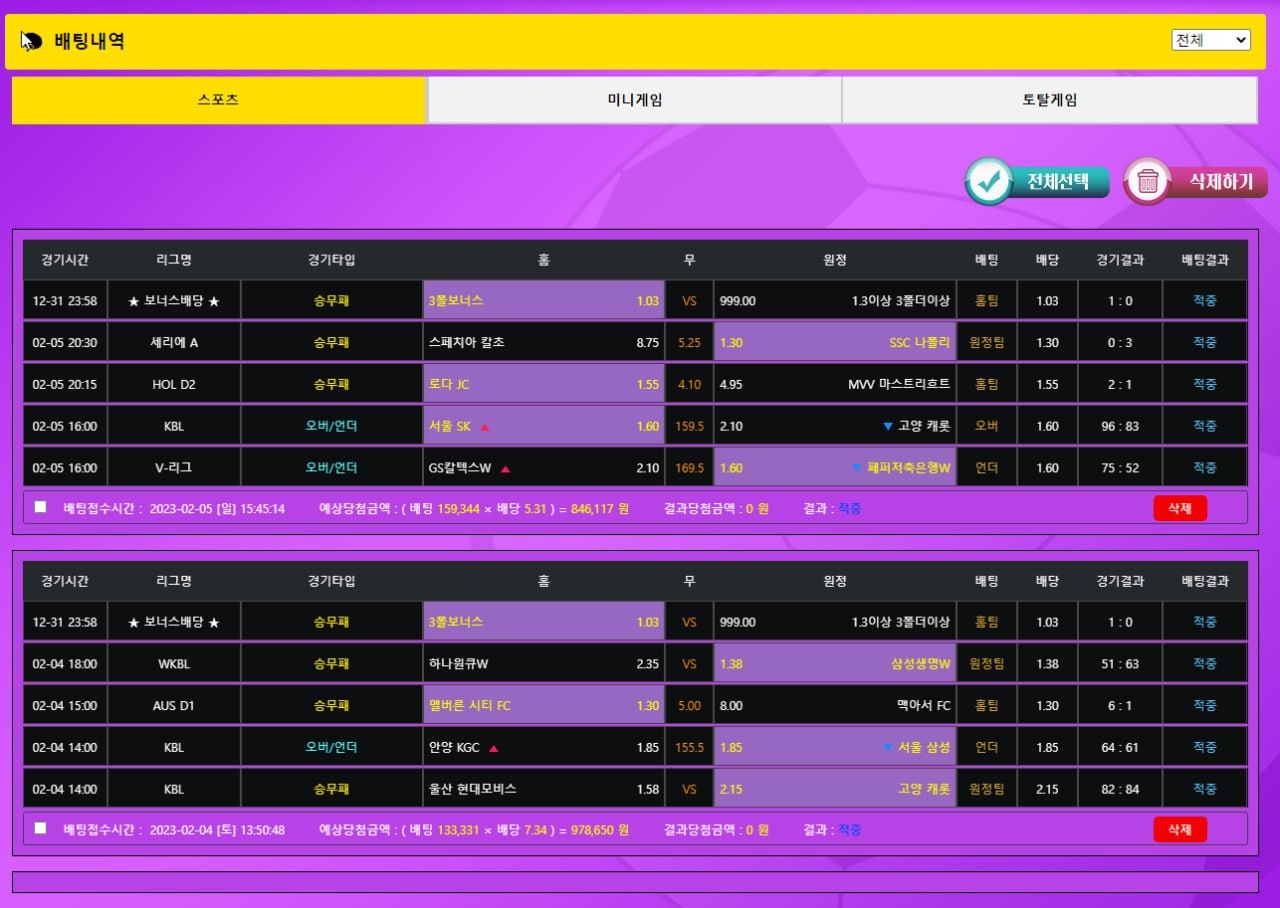1280x908 pixels.
Task: Click the 로다 JC home pick cell
Action: 543,384
